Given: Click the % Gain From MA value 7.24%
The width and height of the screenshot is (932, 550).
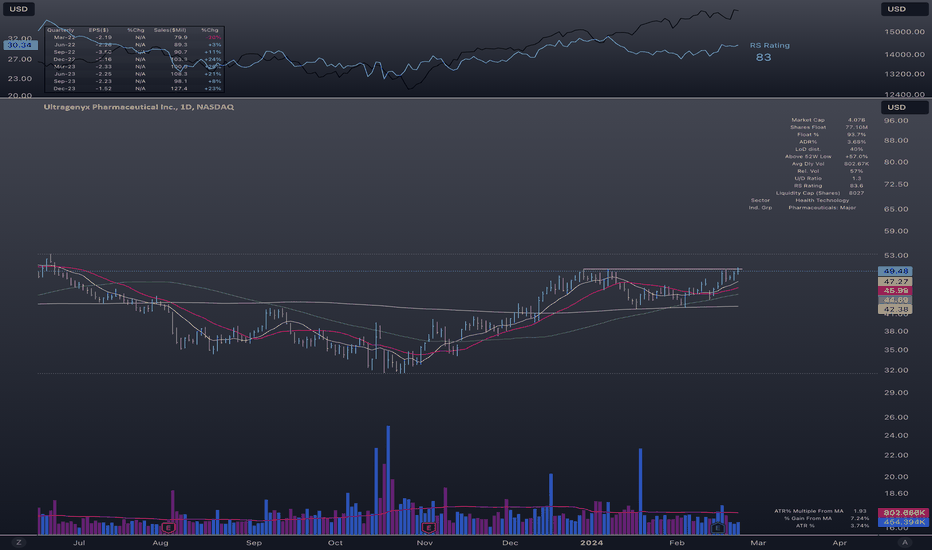Looking at the screenshot, I should (859, 518).
